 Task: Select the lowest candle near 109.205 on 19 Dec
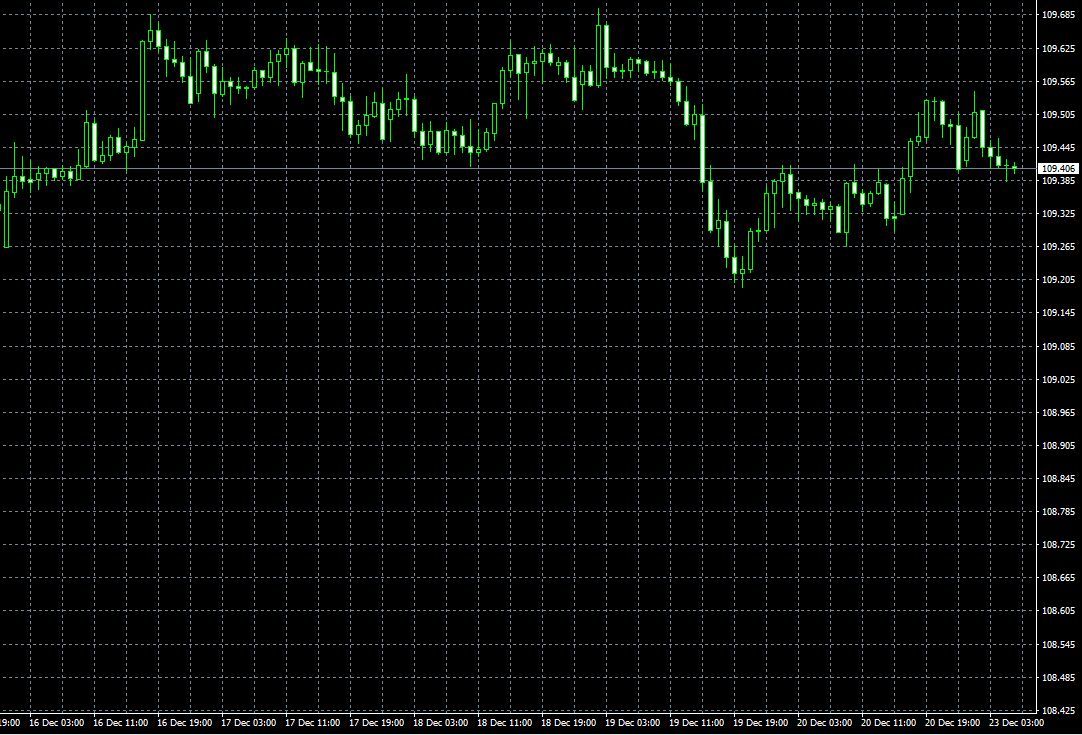pos(742,273)
